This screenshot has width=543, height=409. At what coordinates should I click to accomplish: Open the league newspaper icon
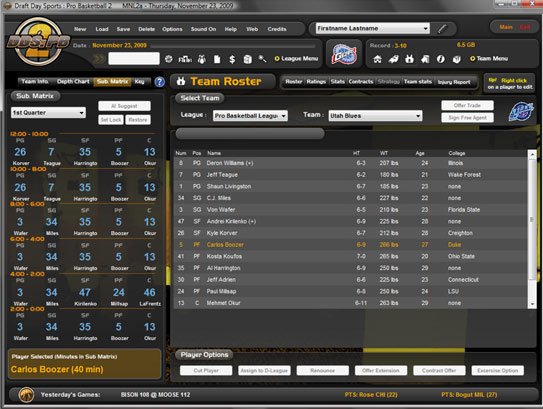pyautogui.click(x=247, y=59)
